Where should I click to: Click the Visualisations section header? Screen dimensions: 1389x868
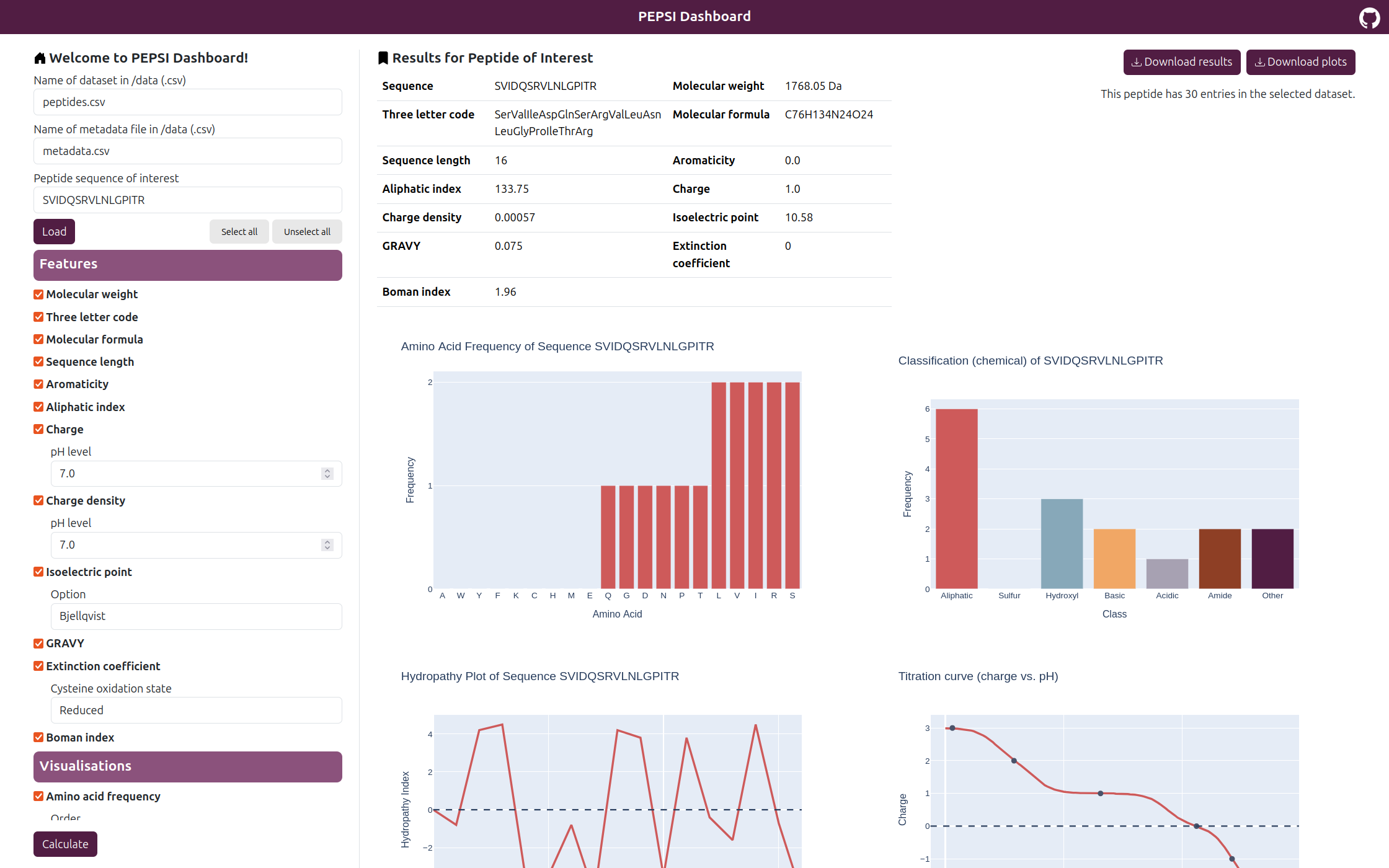(188, 766)
